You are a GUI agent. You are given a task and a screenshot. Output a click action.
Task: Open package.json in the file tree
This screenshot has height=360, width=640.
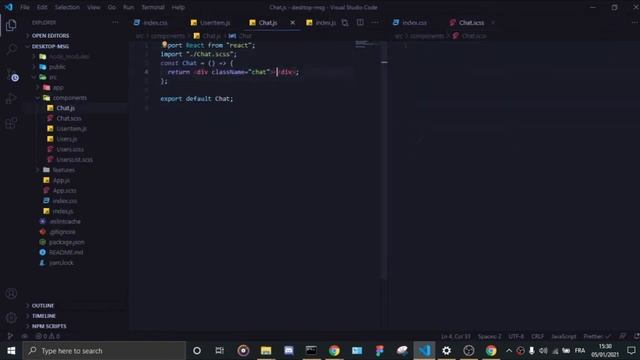pyautogui.click(x=67, y=242)
